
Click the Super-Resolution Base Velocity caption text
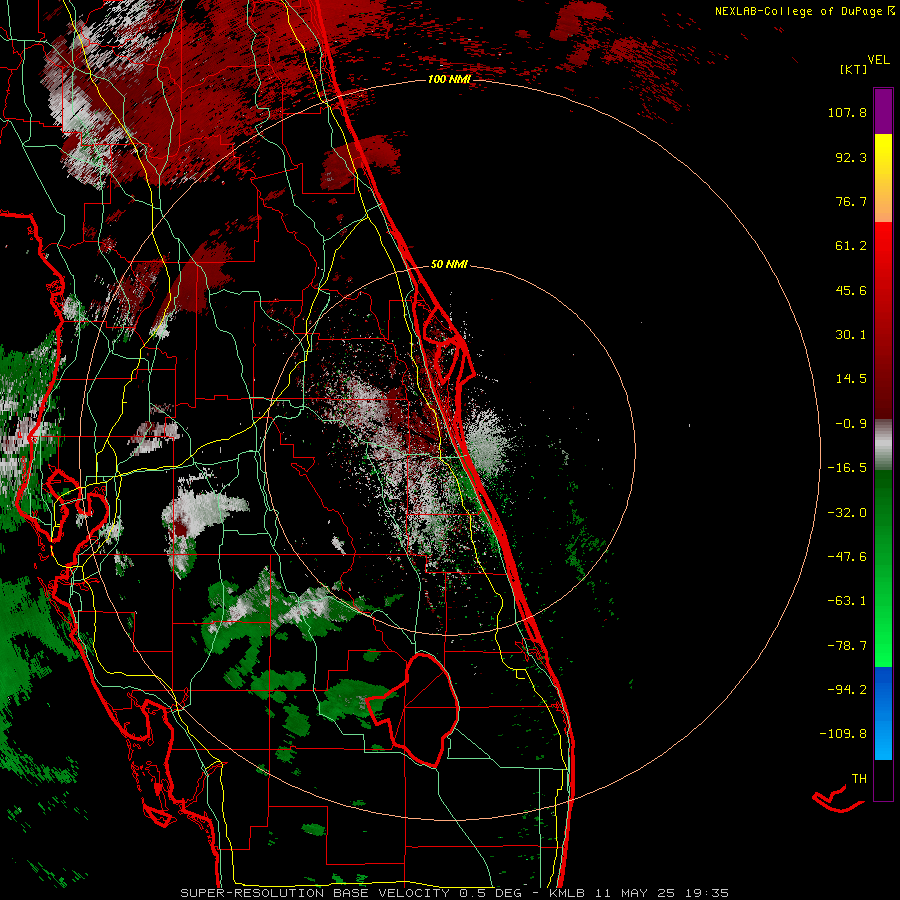[x=455, y=893]
